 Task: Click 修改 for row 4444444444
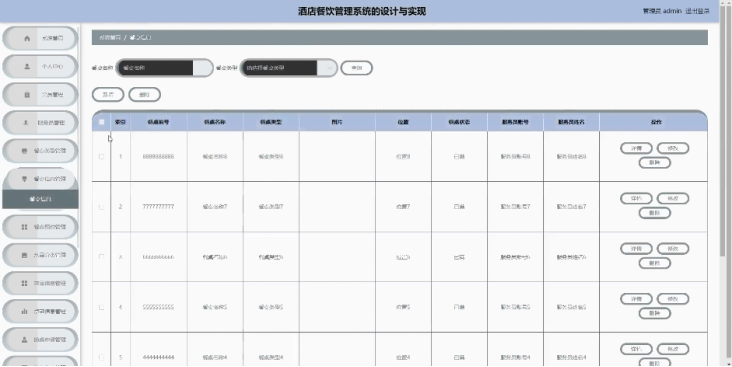point(673,349)
